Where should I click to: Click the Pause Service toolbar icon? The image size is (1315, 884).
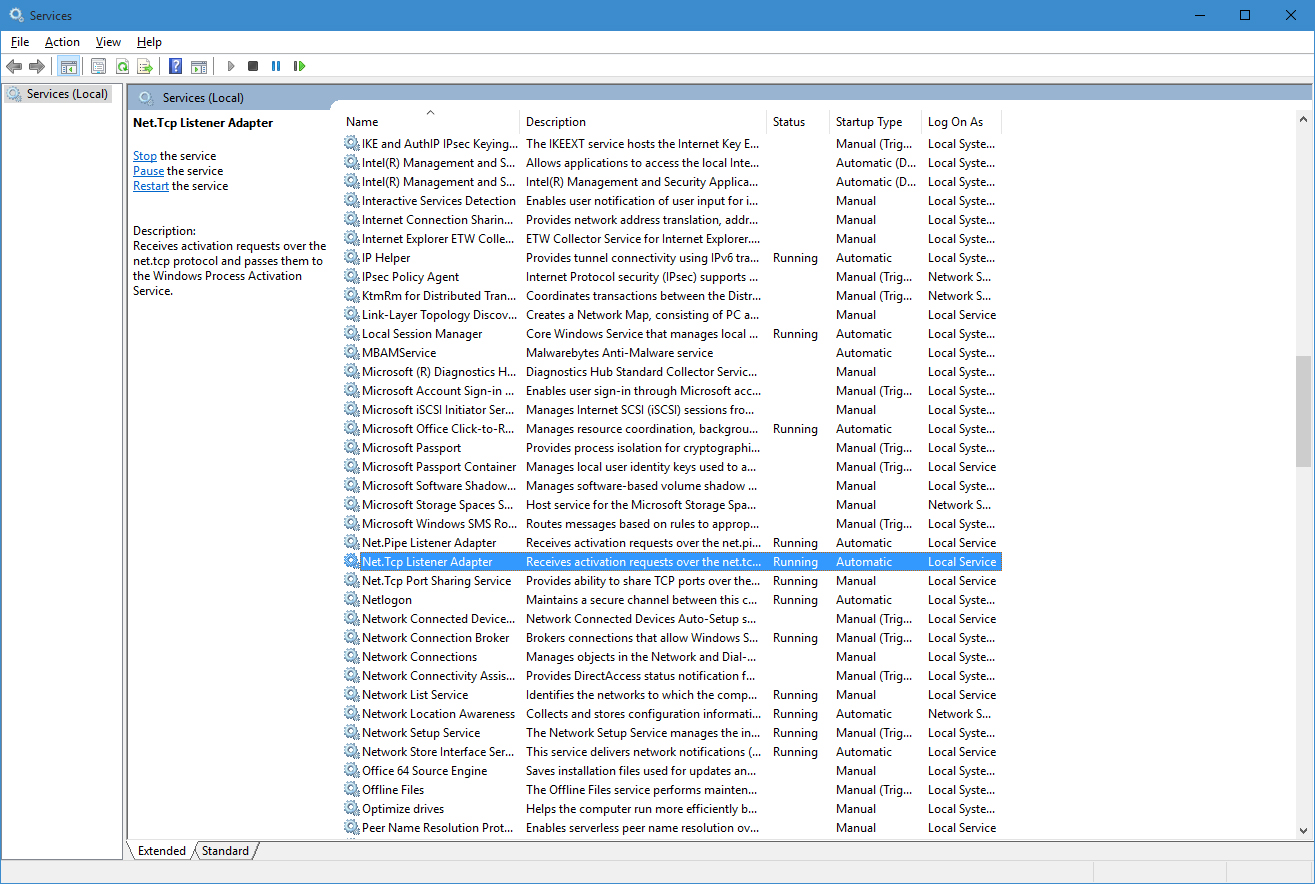click(276, 66)
